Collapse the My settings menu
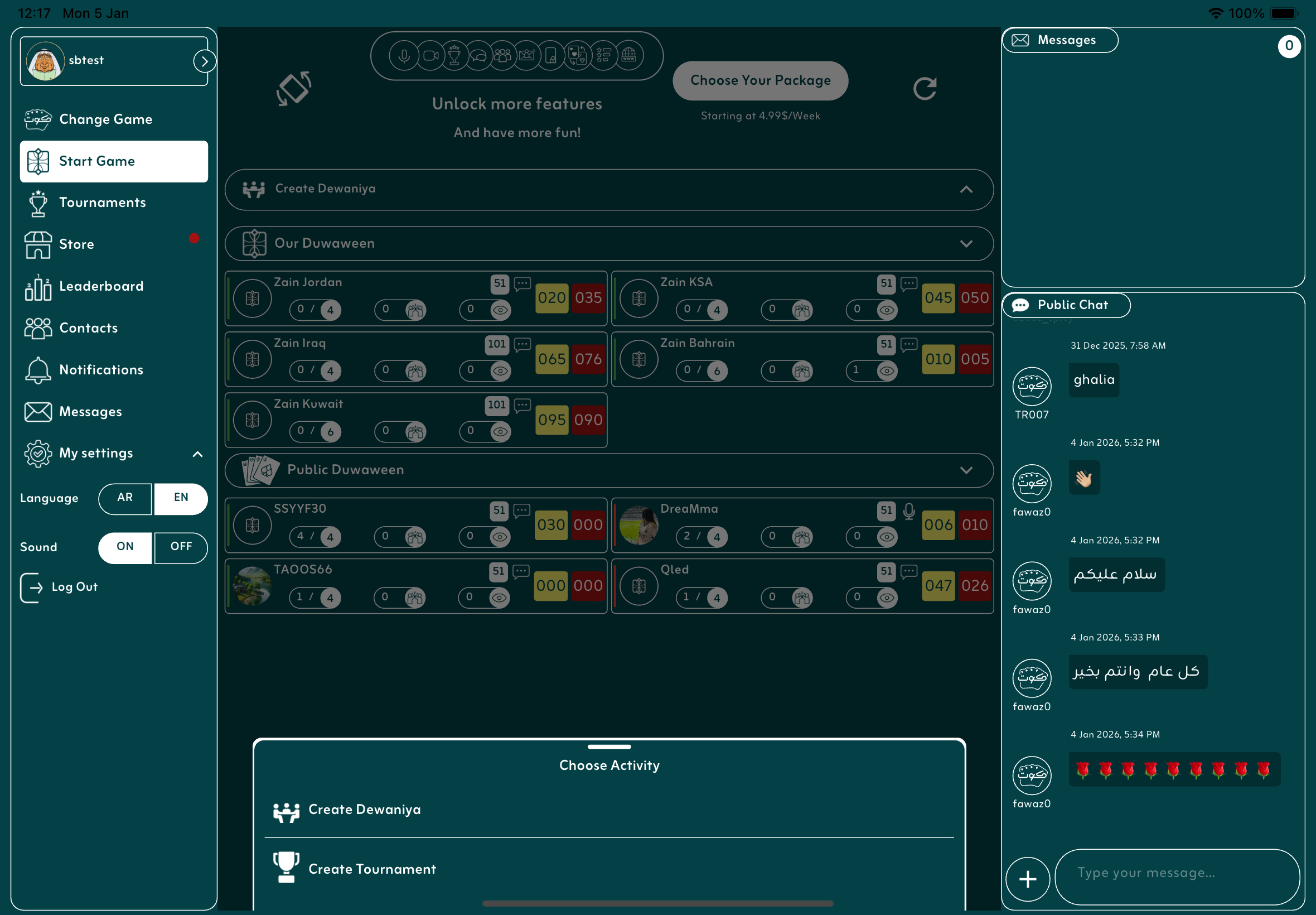1316x915 pixels. (x=197, y=454)
